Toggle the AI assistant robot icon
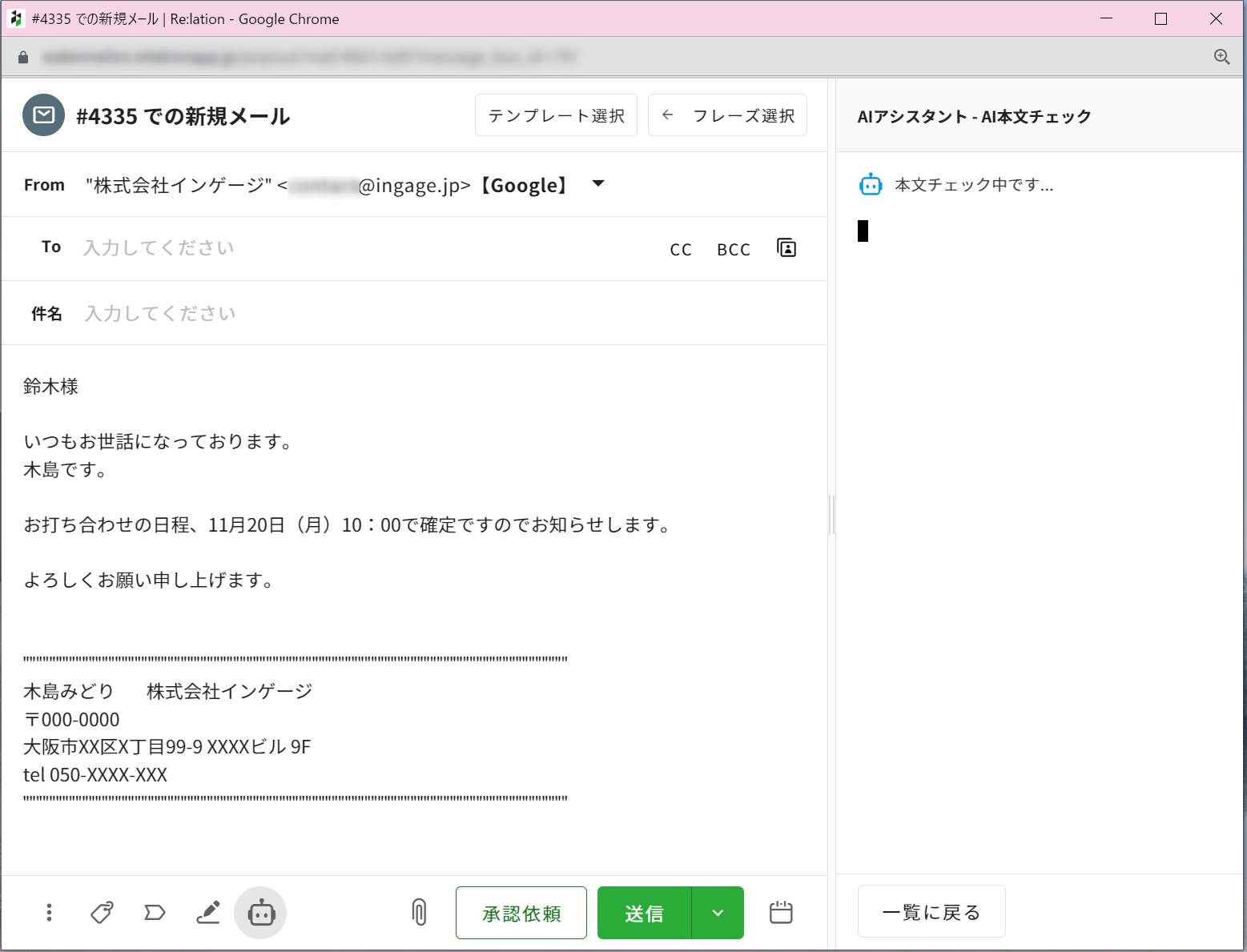Image resolution: width=1247 pixels, height=952 pixels. (261, 912)
